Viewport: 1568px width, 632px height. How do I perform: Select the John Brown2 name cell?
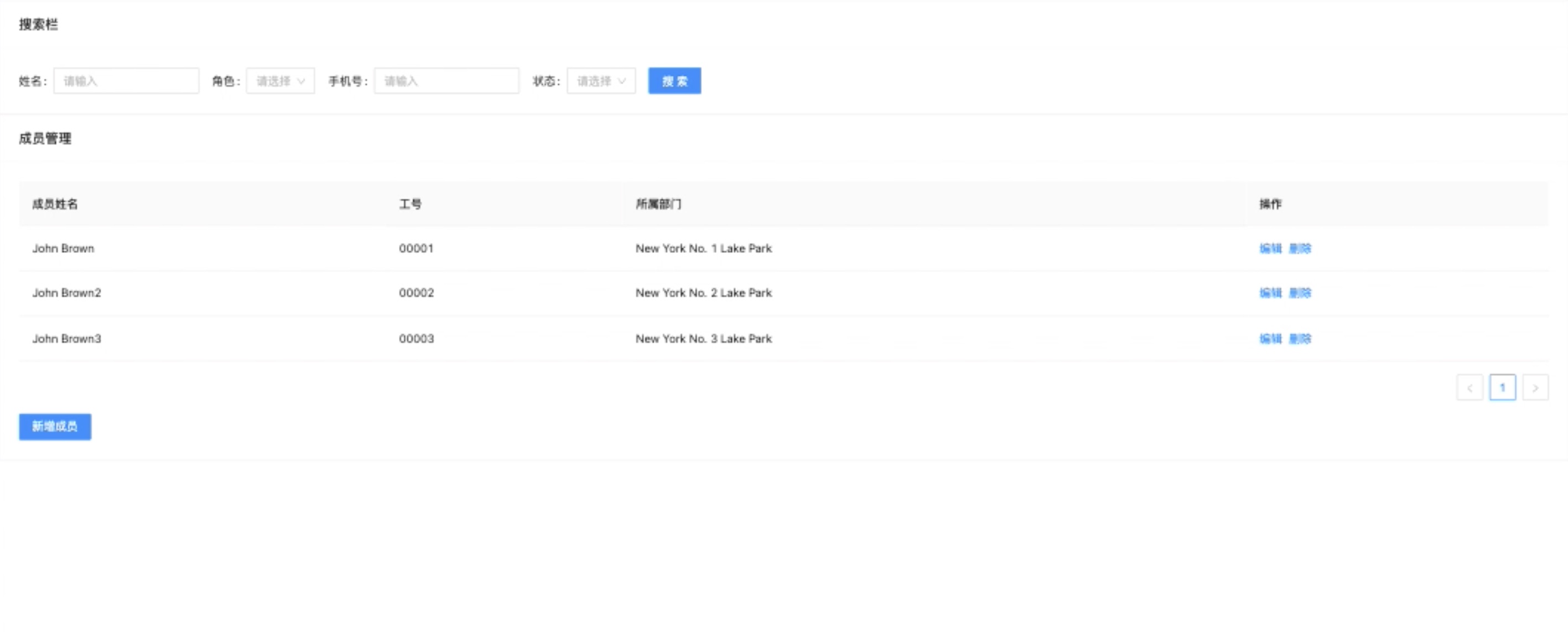pyautogui.click(x=67, y=293)
